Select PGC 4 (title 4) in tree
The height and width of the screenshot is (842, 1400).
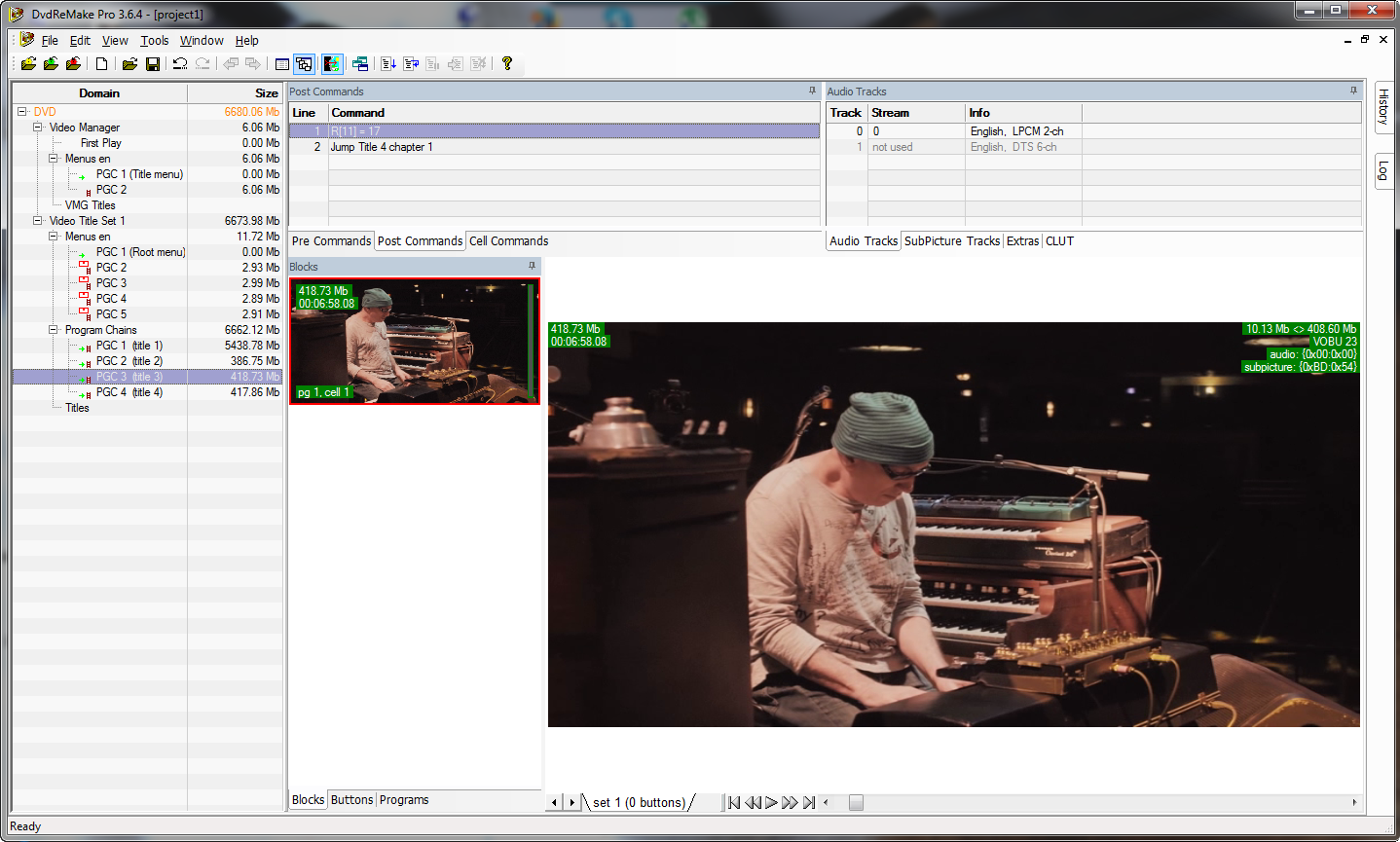[x=129, y=392]
